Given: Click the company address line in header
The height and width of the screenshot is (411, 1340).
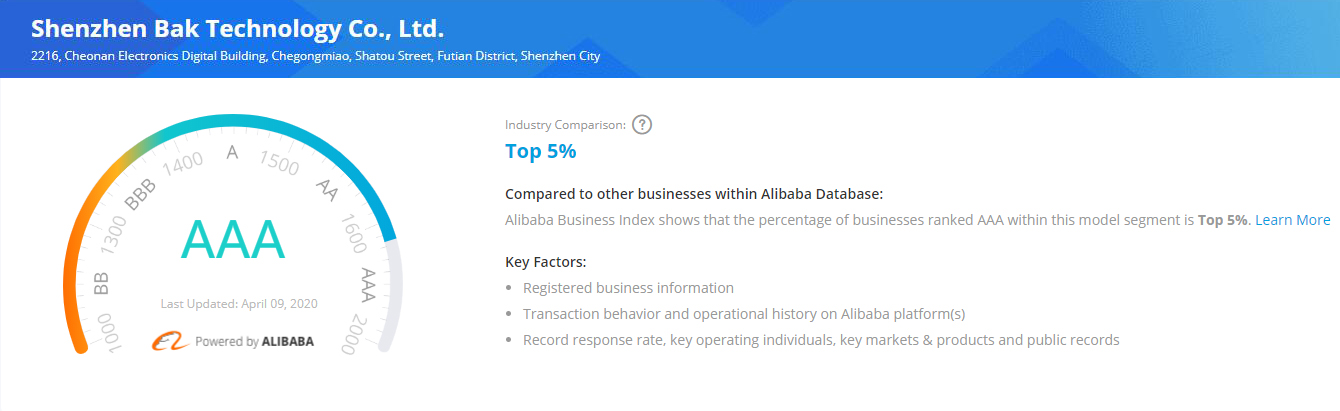Looking at the screenshot, I should pyautogui.click(x=315, y=56).
